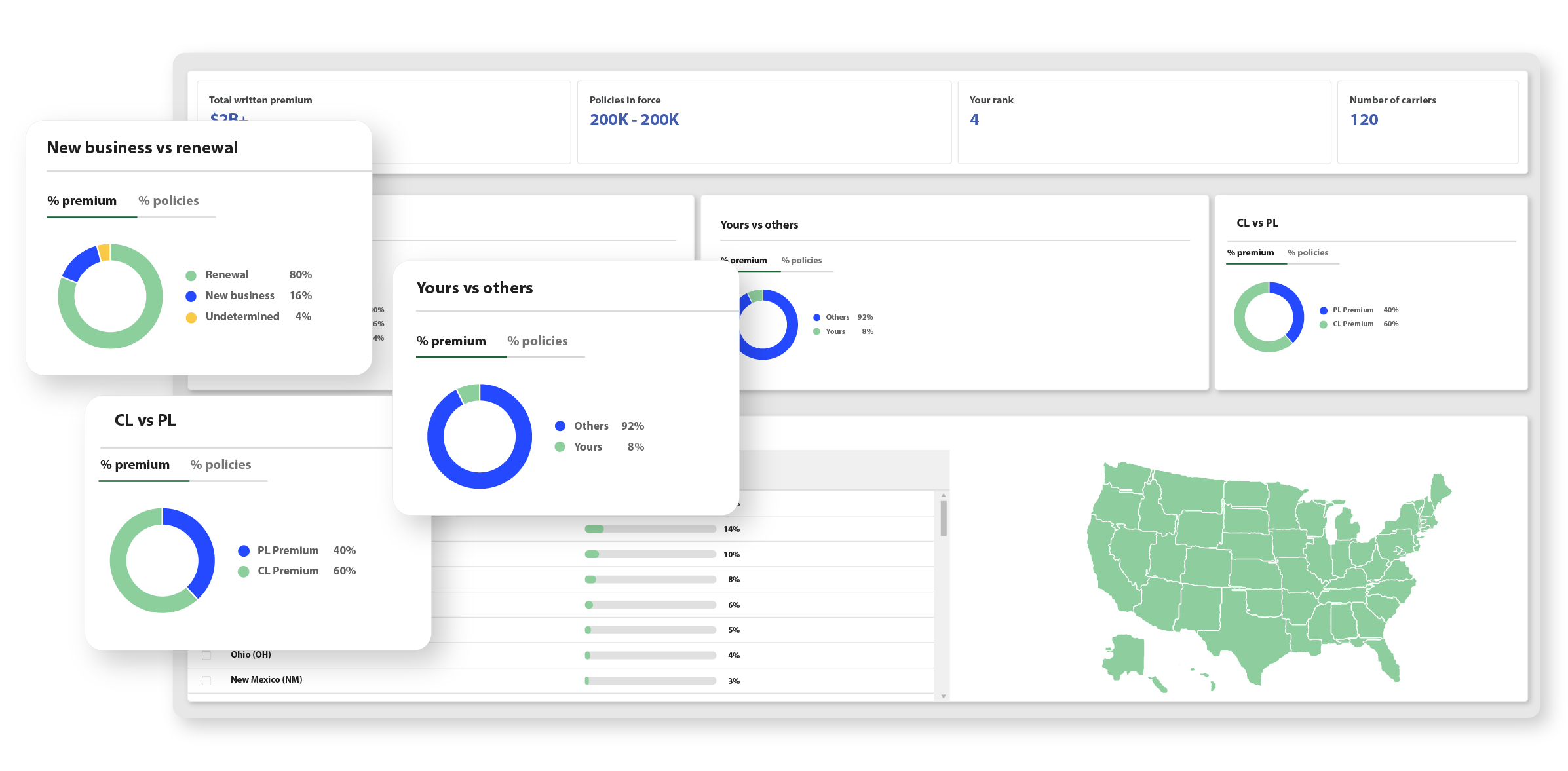Screen dimensions: 1568x771
Task: Click green Yours legend dot in foreground card
Action: coord(560,447)
